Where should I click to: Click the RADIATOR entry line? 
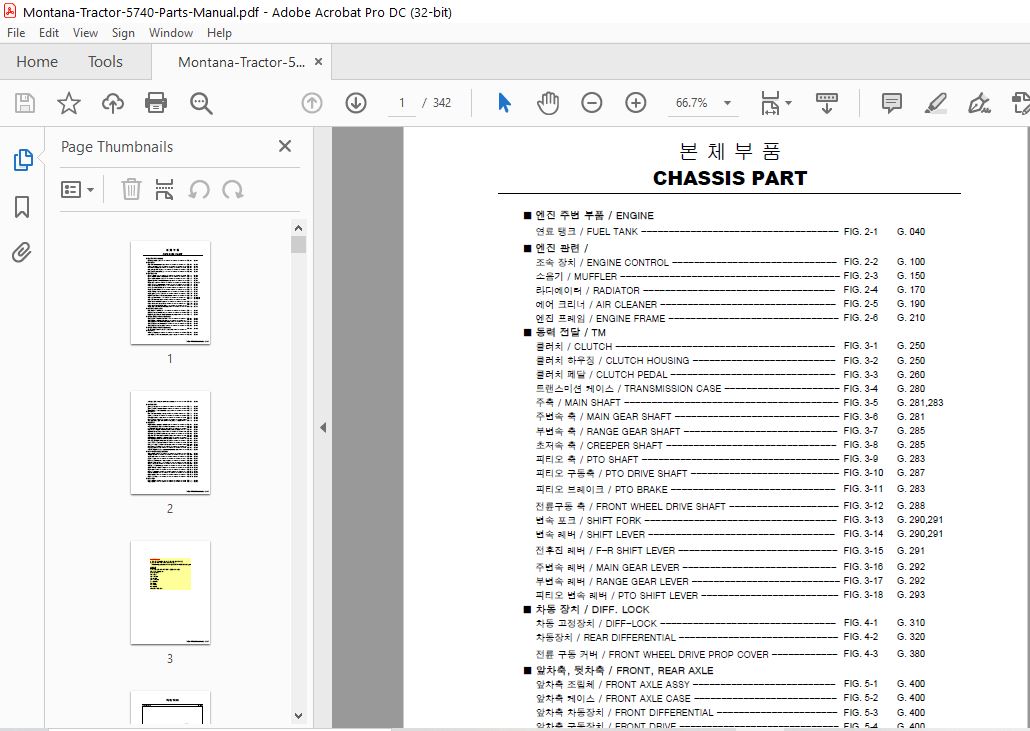pos(730,290)
